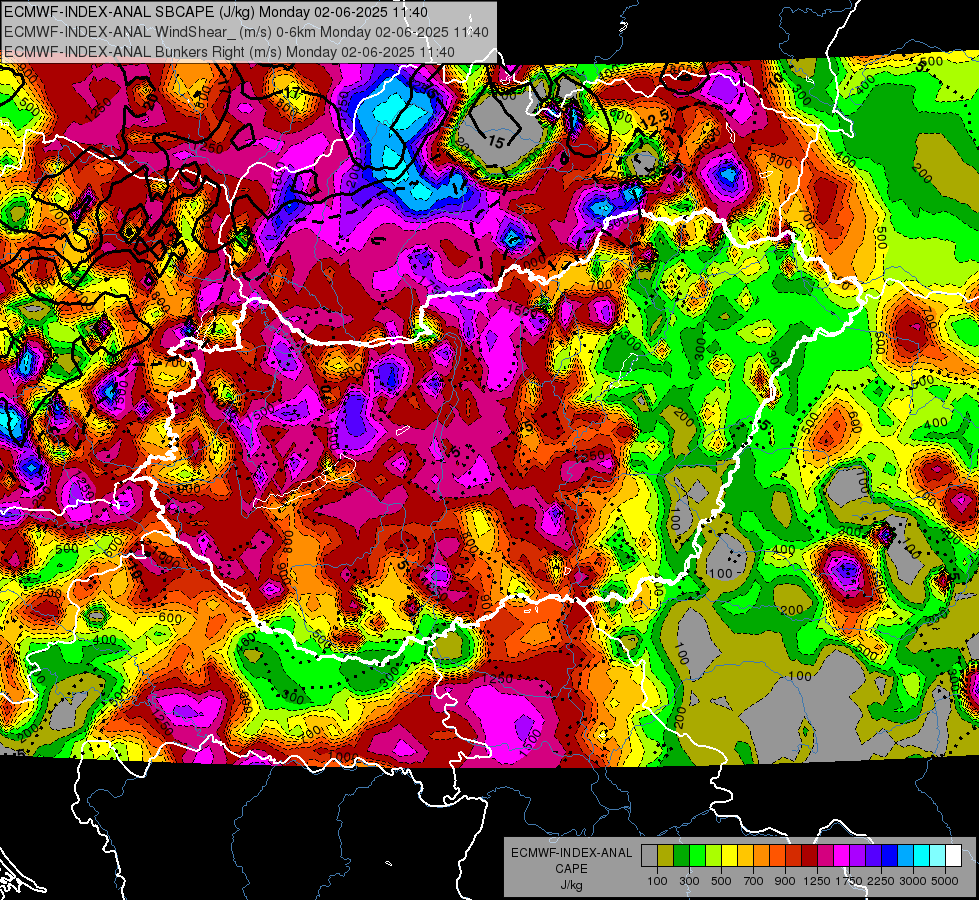Click the 5000 legend scale value

click(945, 881)
